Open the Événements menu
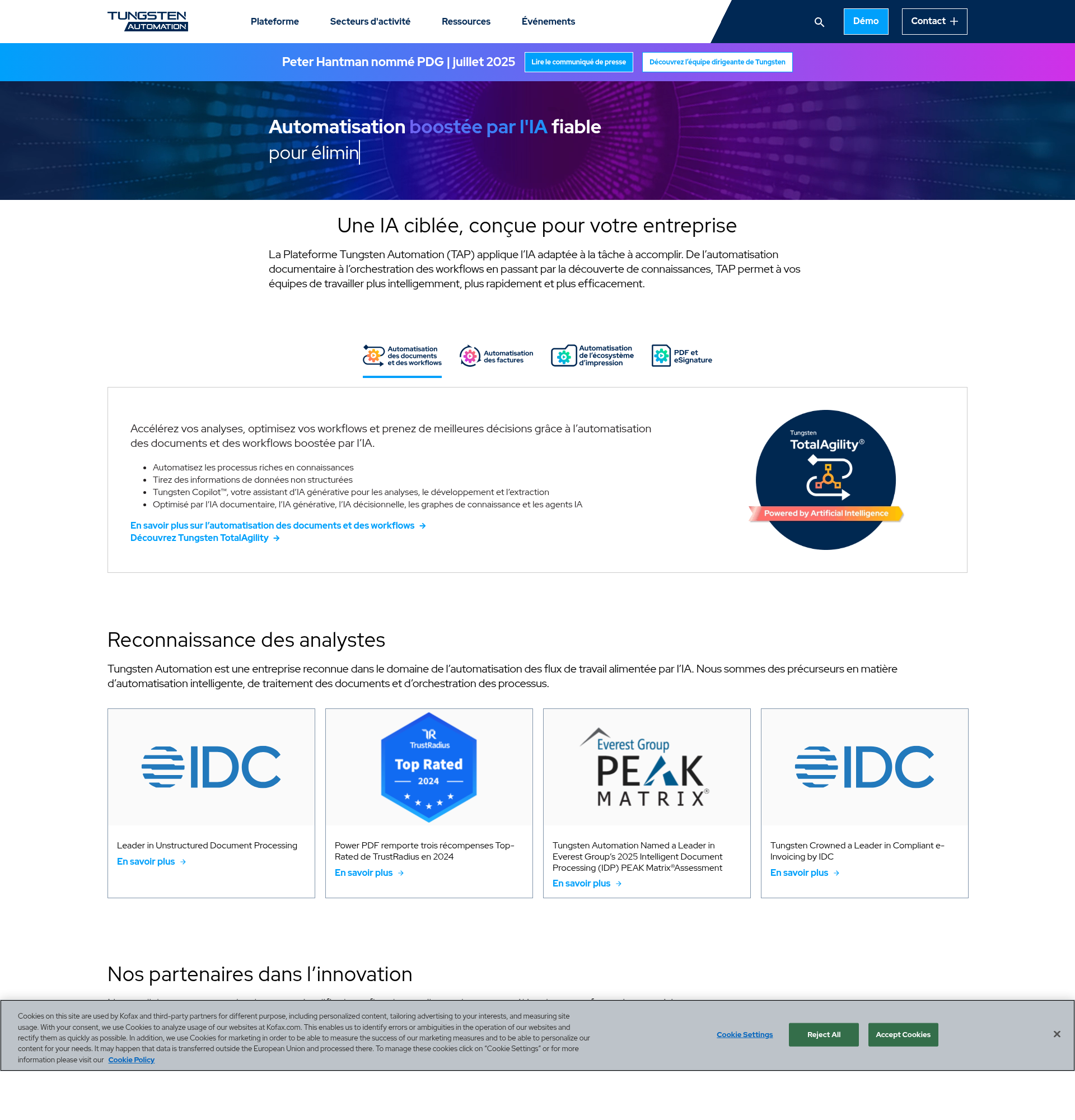 (x=548, y=22)
